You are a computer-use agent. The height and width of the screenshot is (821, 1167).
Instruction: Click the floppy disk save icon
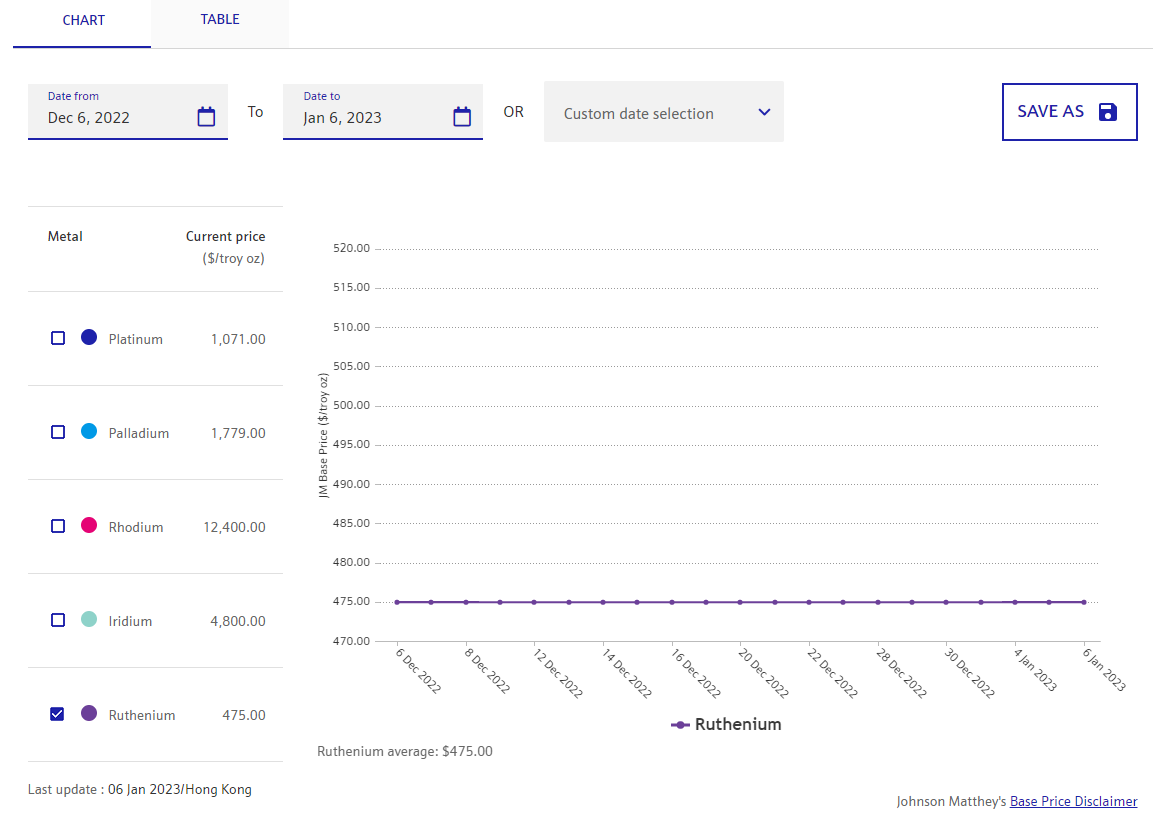point(1108,112)
